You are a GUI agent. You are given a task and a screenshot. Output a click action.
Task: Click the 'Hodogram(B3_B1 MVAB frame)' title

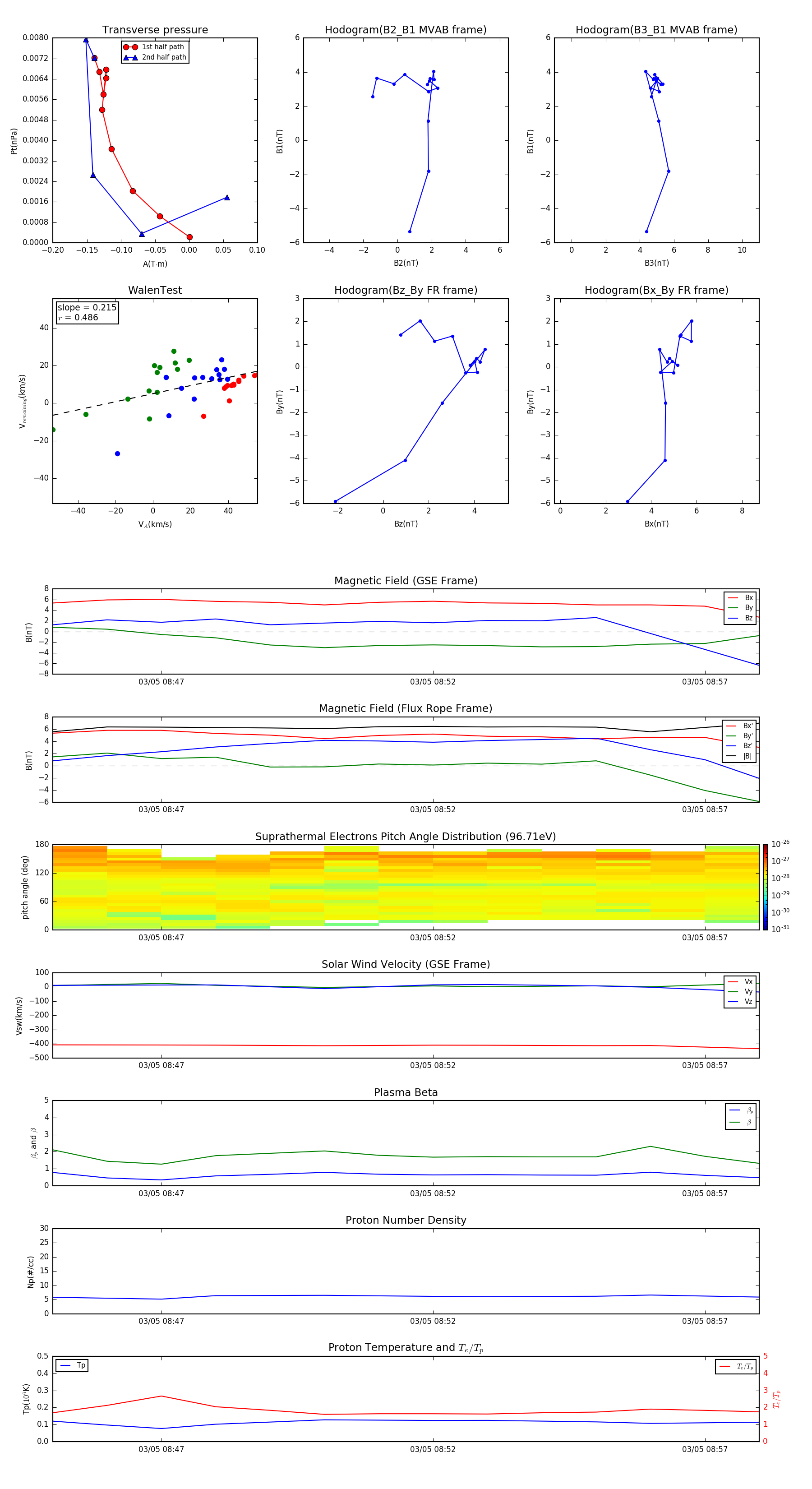click(656, 29)
